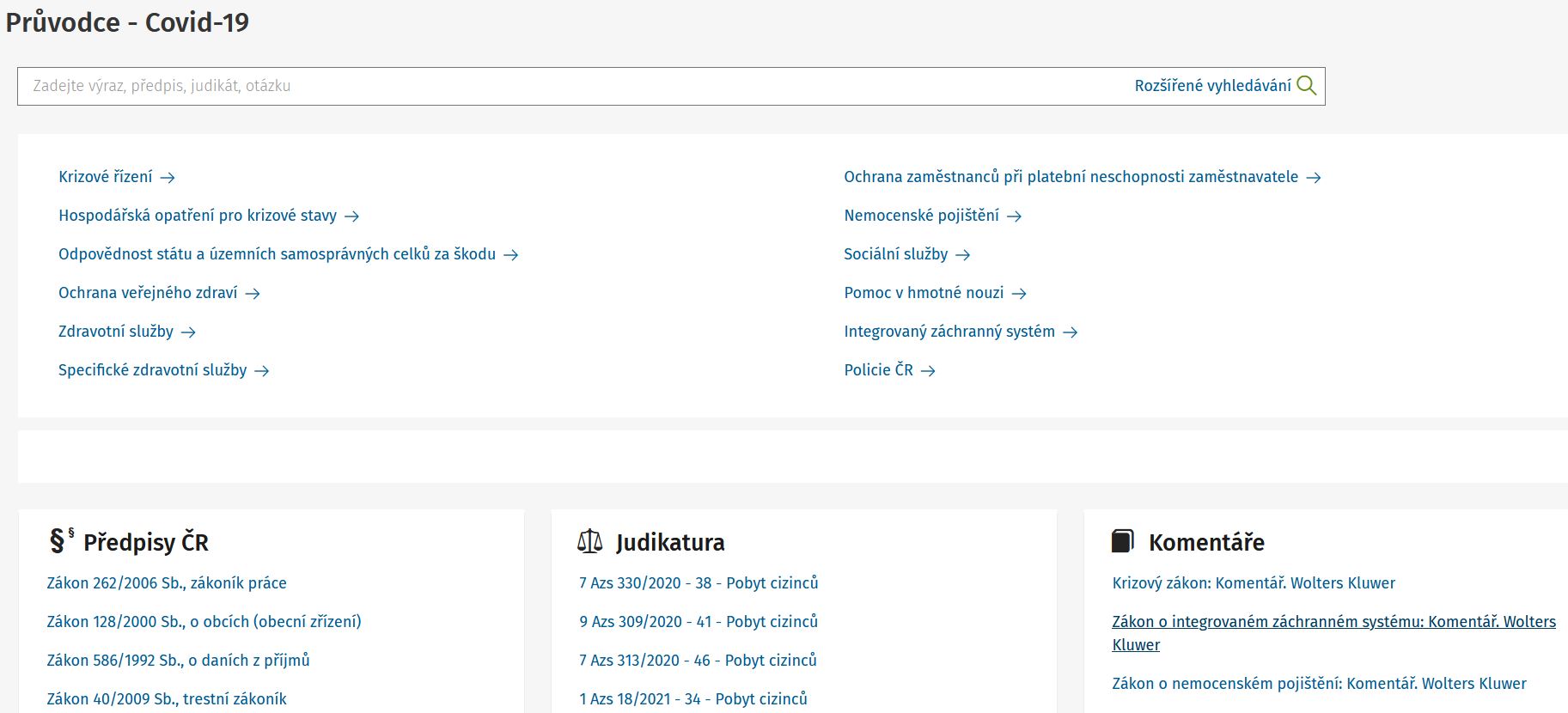
Task: Click the paragraph icon beside Předpisy ČR
Action: 60,540
